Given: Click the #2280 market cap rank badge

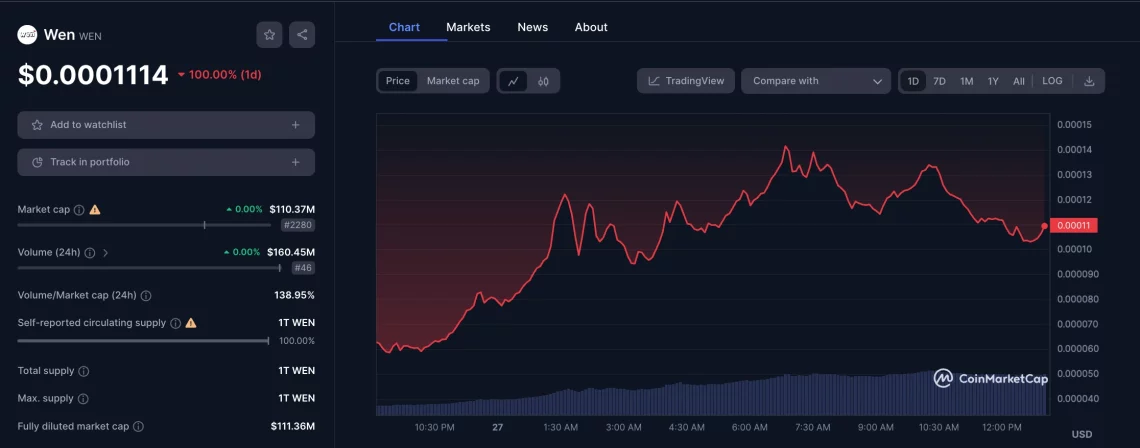Looking at the screenshot, I should click(298, 225).
